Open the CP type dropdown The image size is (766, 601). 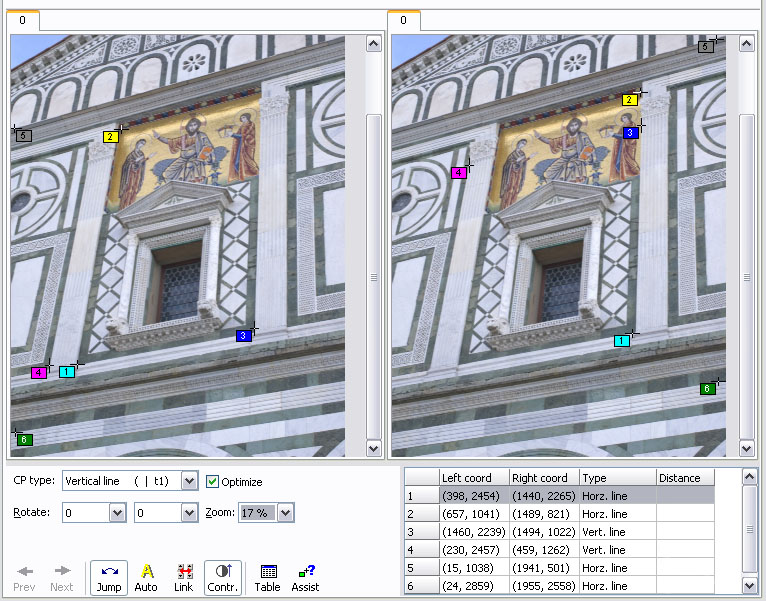pos(190,481)
